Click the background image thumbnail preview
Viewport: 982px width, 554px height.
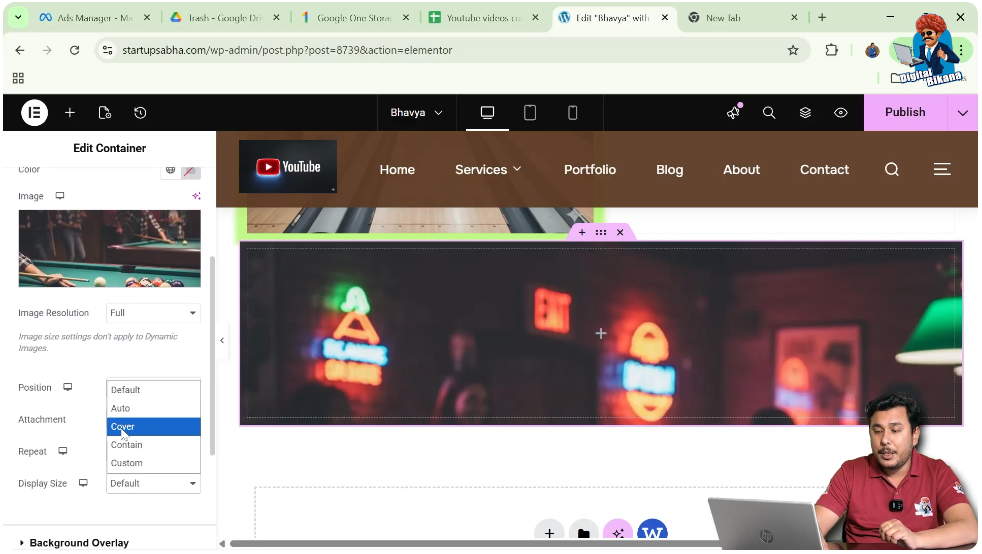(109, 248)
